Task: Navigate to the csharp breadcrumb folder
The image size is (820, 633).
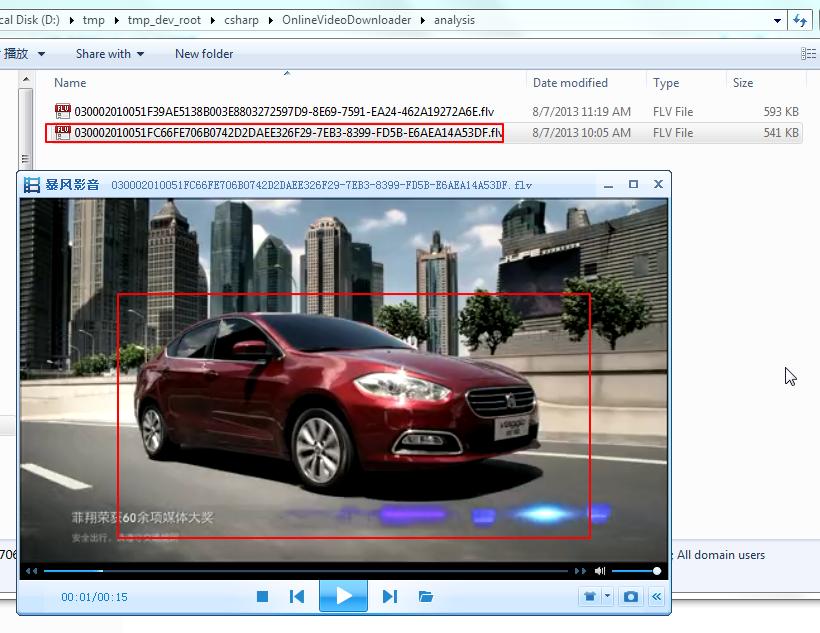Action: 241,20
